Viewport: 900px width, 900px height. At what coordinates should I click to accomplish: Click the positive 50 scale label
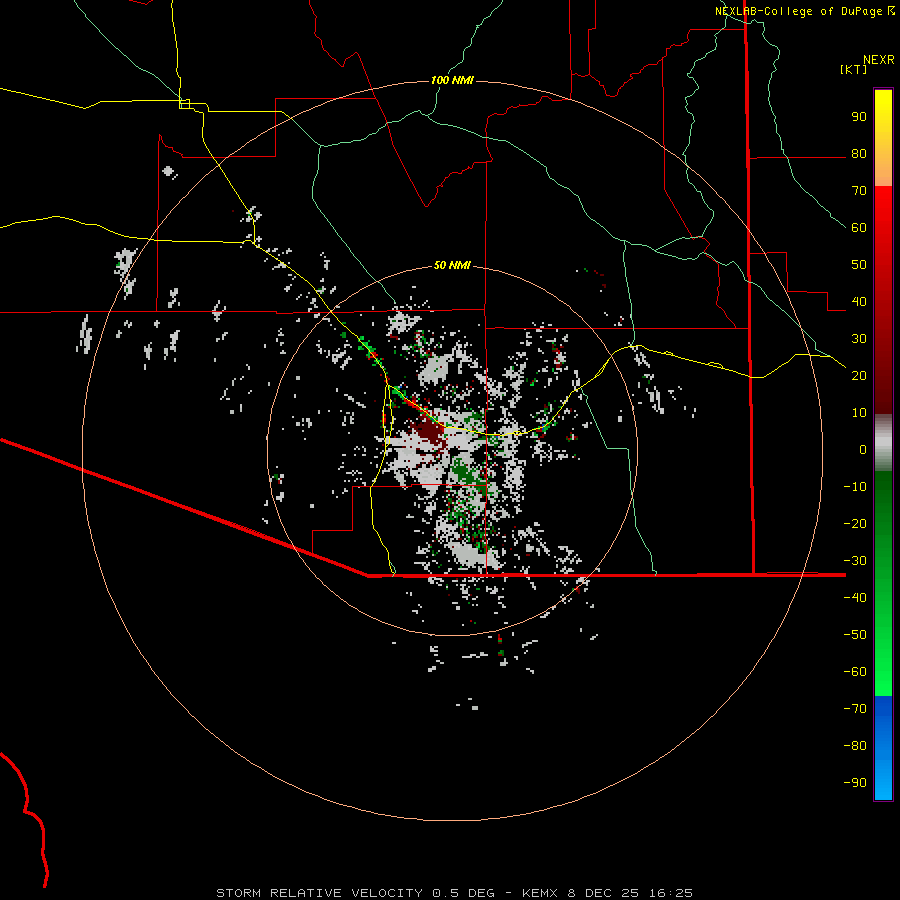point(859,265)
